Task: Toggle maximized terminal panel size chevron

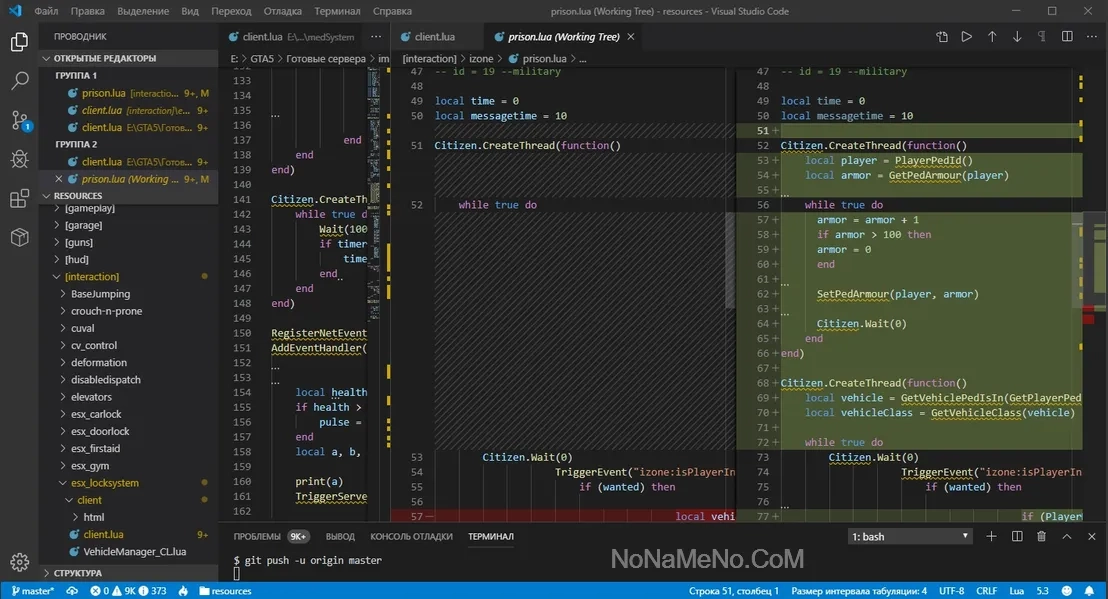Action: pos(1066,537)
